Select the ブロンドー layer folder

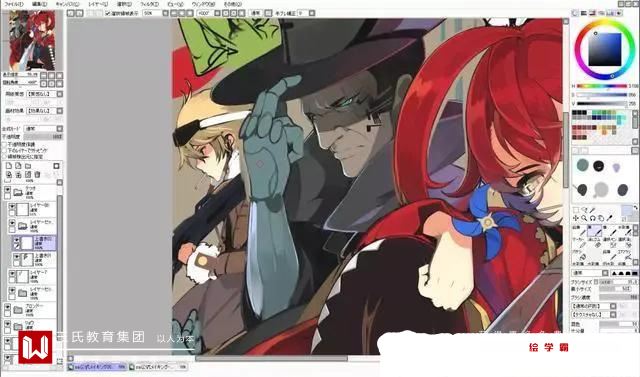[30, 310]
